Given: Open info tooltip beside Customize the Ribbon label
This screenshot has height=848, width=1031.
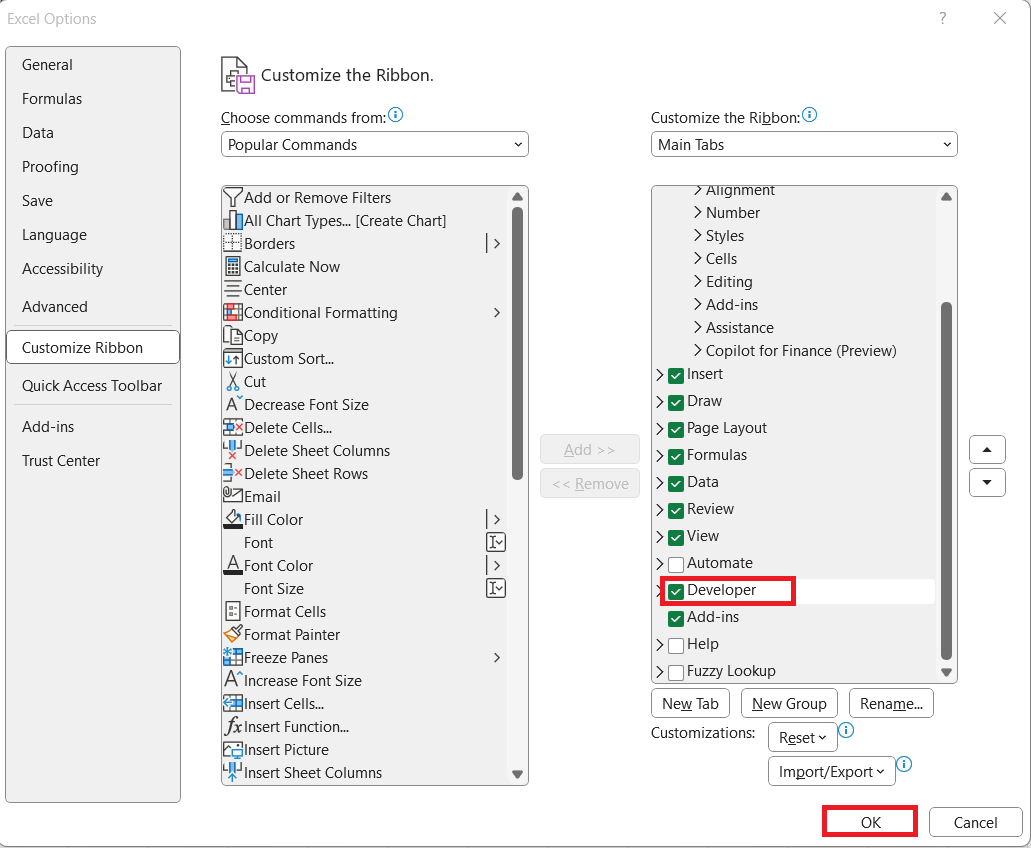Looking at the screenshot, I should pyautogui.click(x=809, y=115).
